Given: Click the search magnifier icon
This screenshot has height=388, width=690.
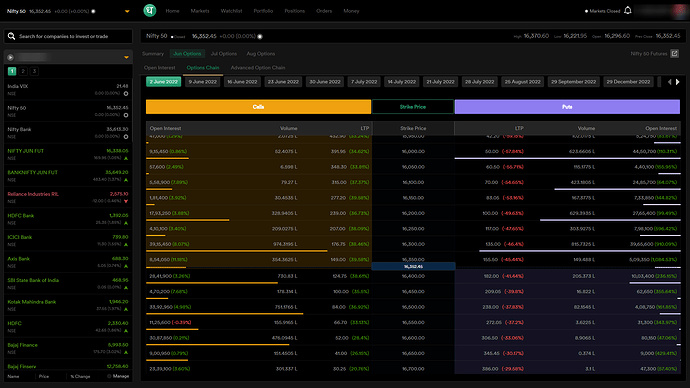Looking at the screenshot, I should pos(11,36).
